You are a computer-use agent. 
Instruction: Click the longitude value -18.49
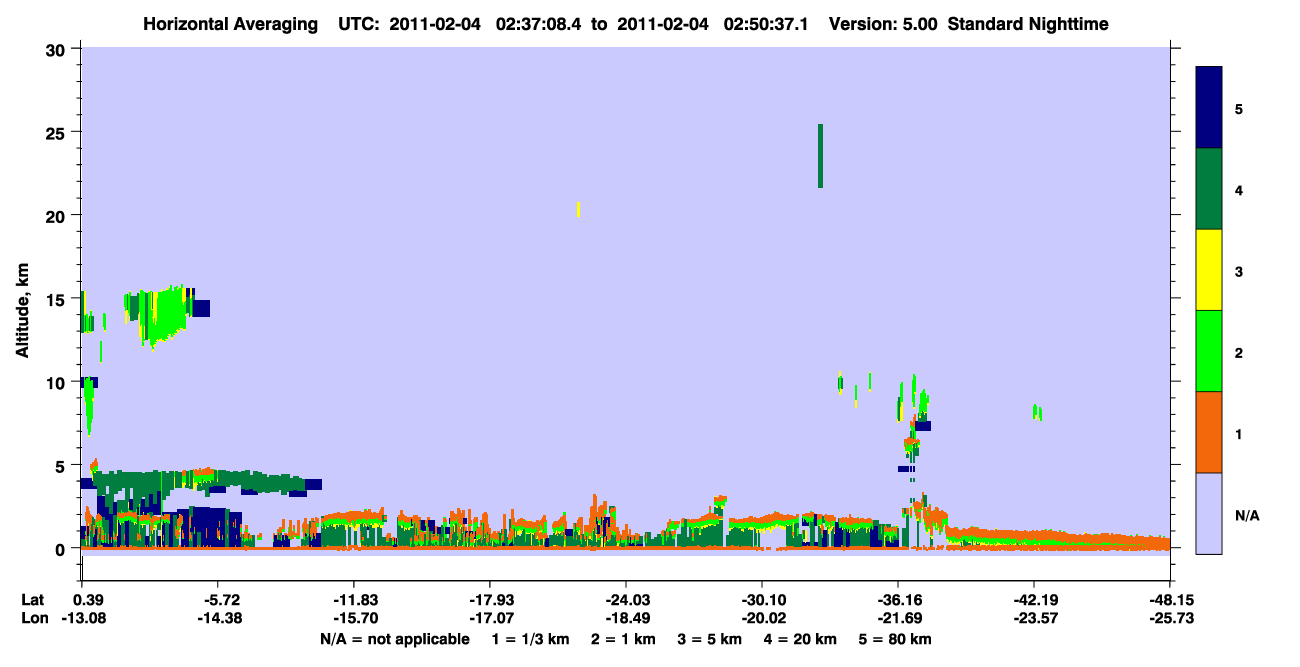click(x=625, y=618)
